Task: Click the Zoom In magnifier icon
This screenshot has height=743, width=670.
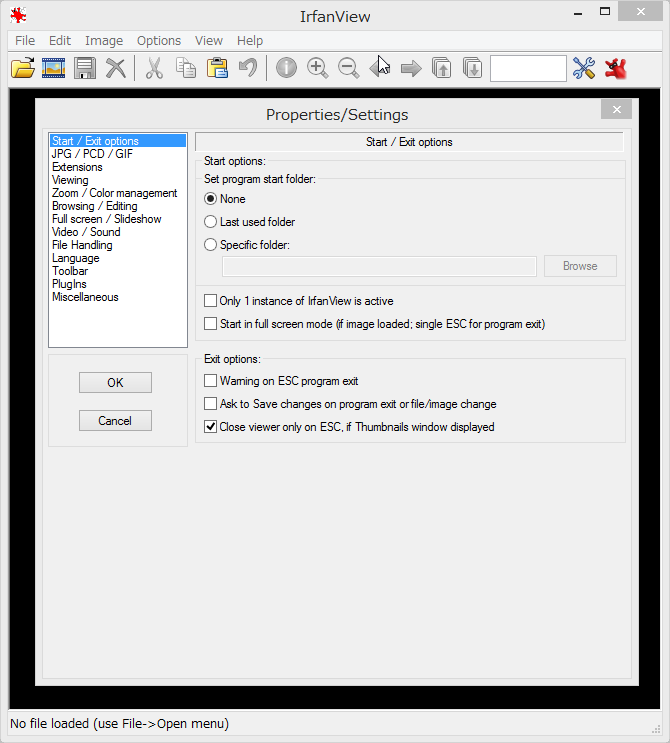Action: 317,68
